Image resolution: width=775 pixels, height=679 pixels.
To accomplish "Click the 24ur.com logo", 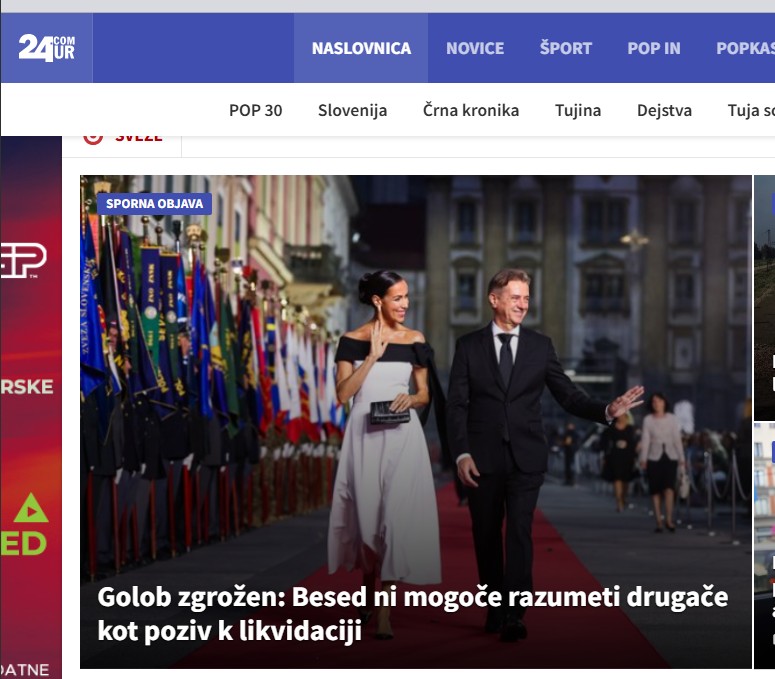I will click(x=46, y=47).
